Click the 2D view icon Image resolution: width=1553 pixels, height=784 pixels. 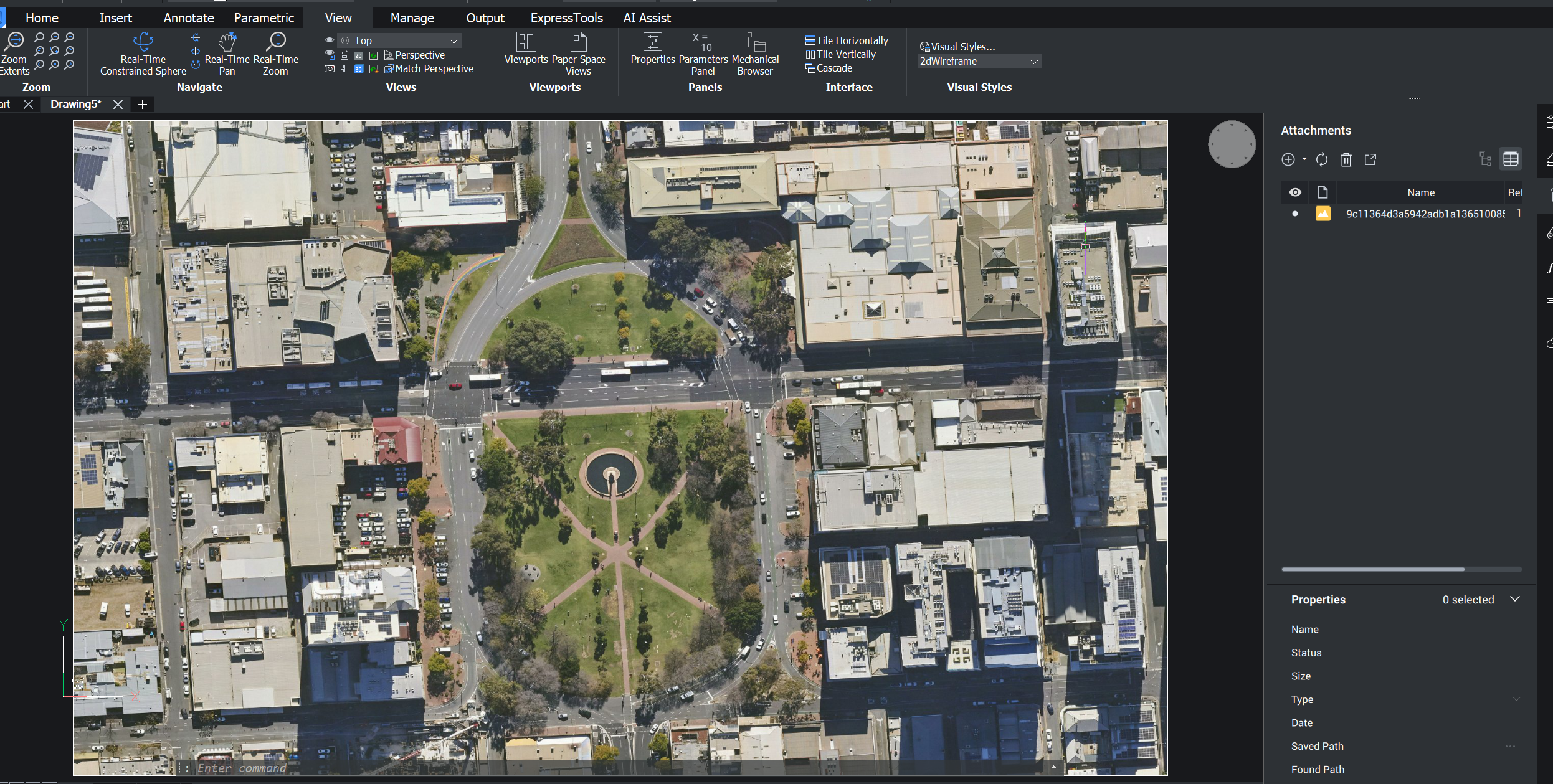[358, 55]
